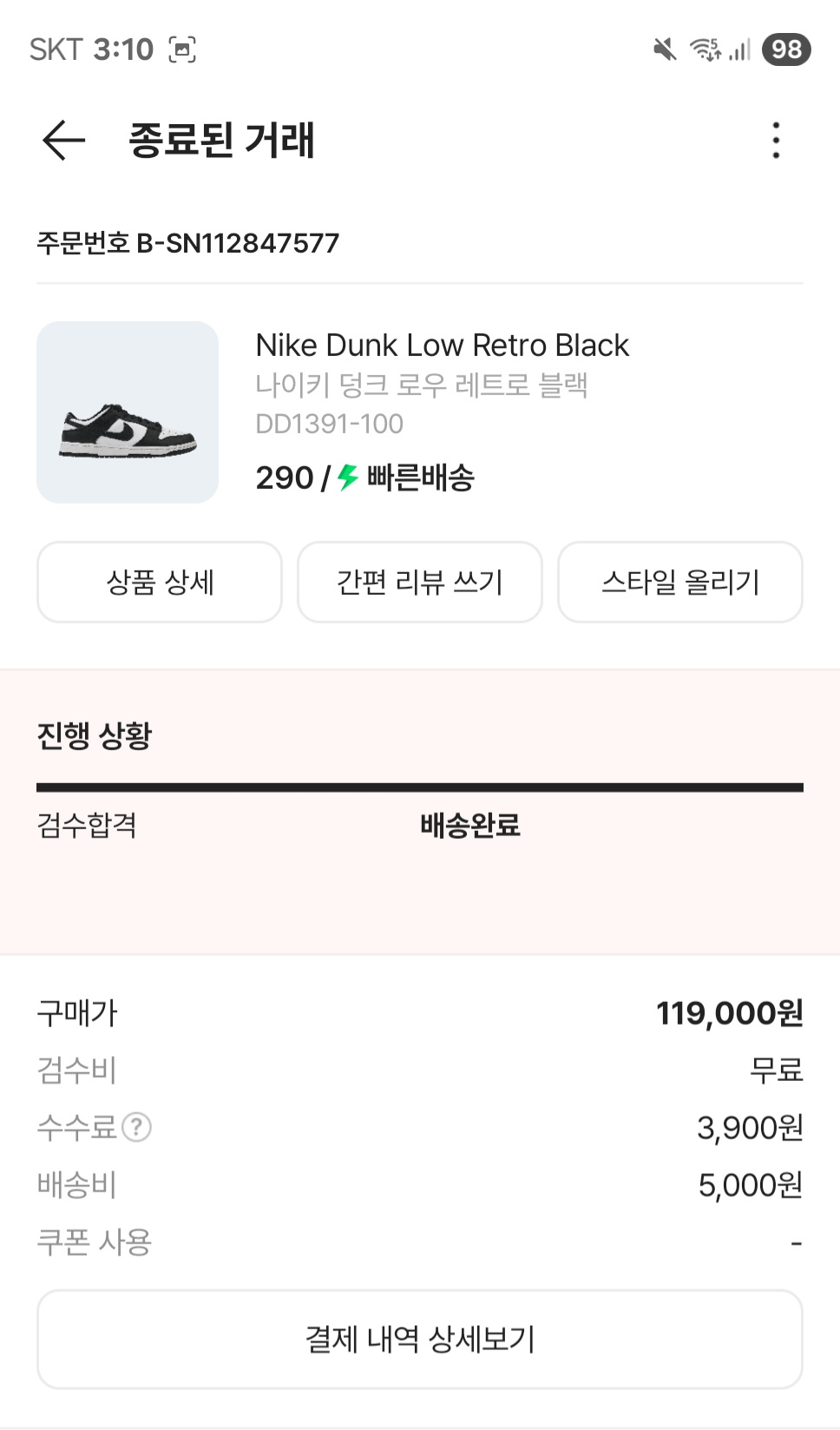
Task: Tap the Wi-Fi status icon
Action: point(705,49)
